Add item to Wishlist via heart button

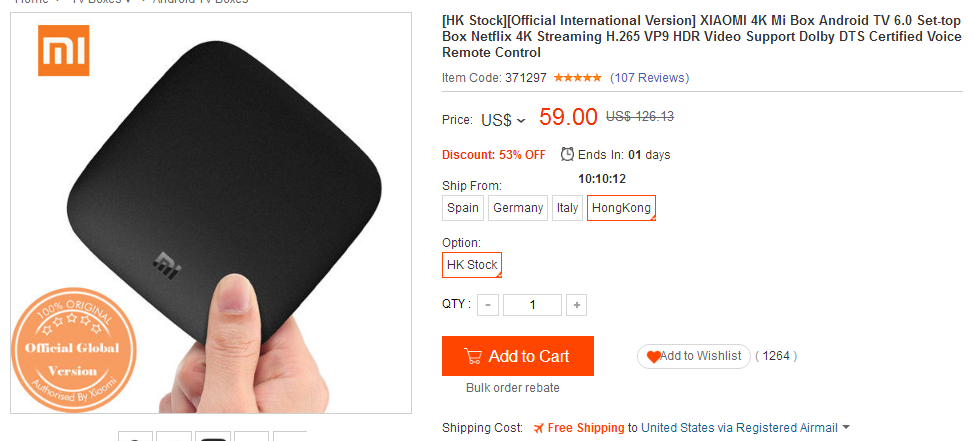coord(694,356)
